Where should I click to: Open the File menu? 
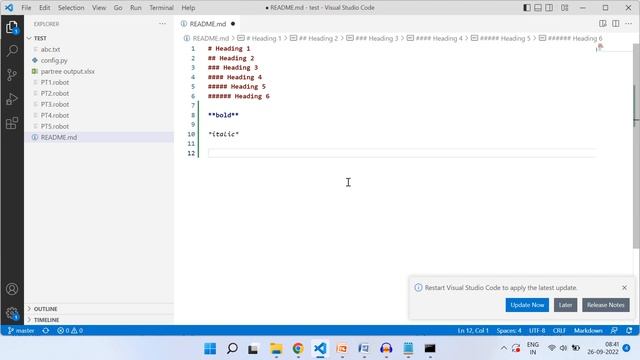(26, 8)
